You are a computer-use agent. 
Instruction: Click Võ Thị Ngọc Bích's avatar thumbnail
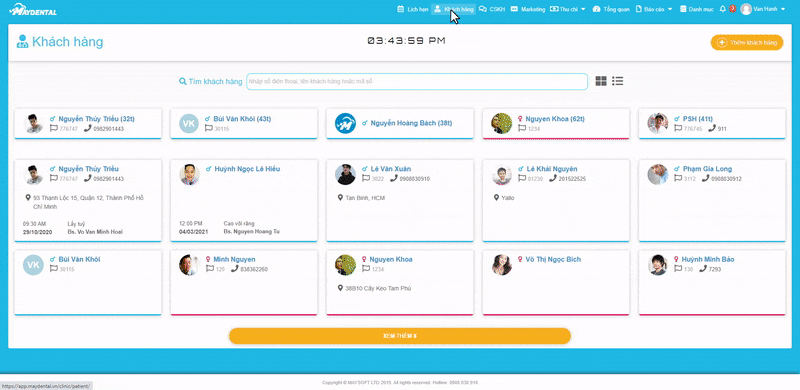pos(502,265)
